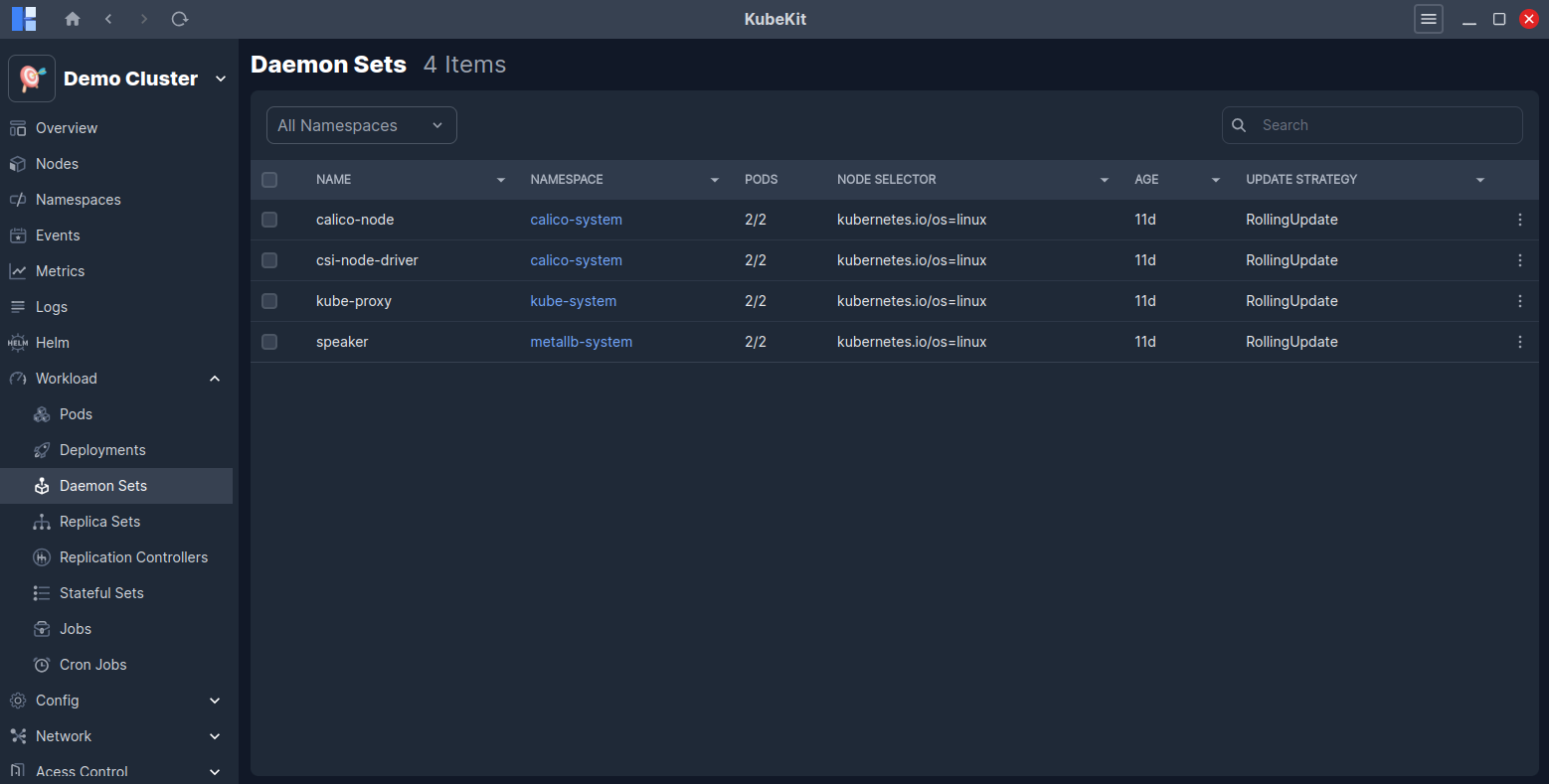This screenshot has width=1549, height=784.
Task: Open the hamburger menu in title bar
Action: (1428, 19)
